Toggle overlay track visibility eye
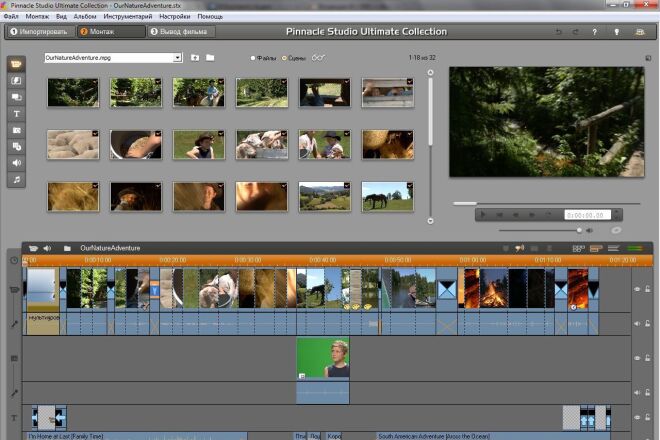 point(637,358)
